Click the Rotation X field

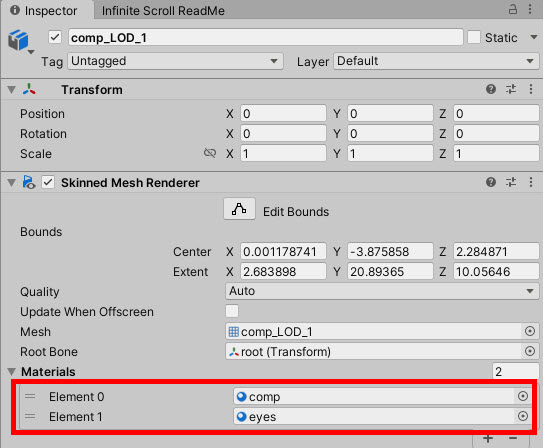[283, 134]
